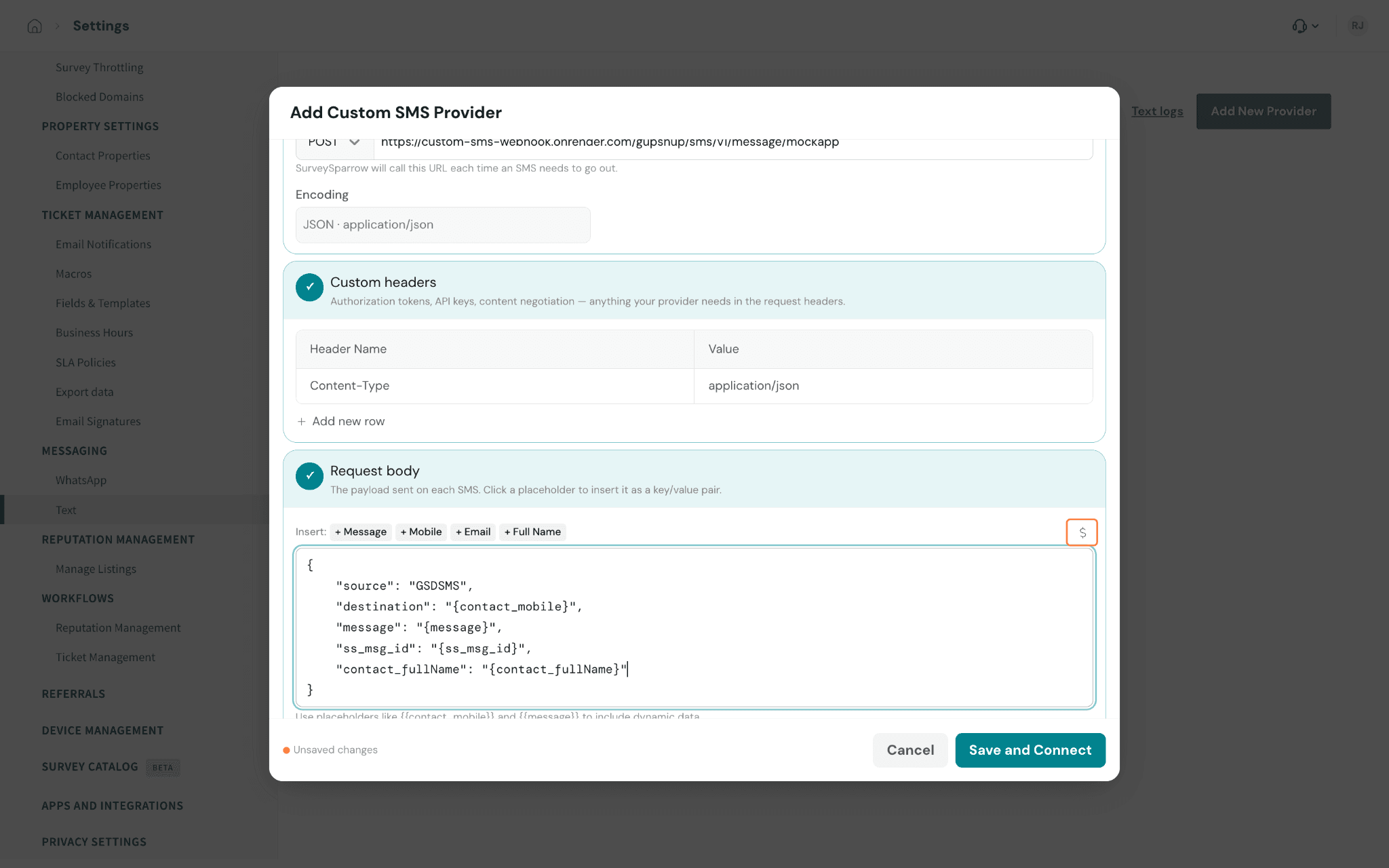Click the RJ user avatar

tap(1357, 26)
